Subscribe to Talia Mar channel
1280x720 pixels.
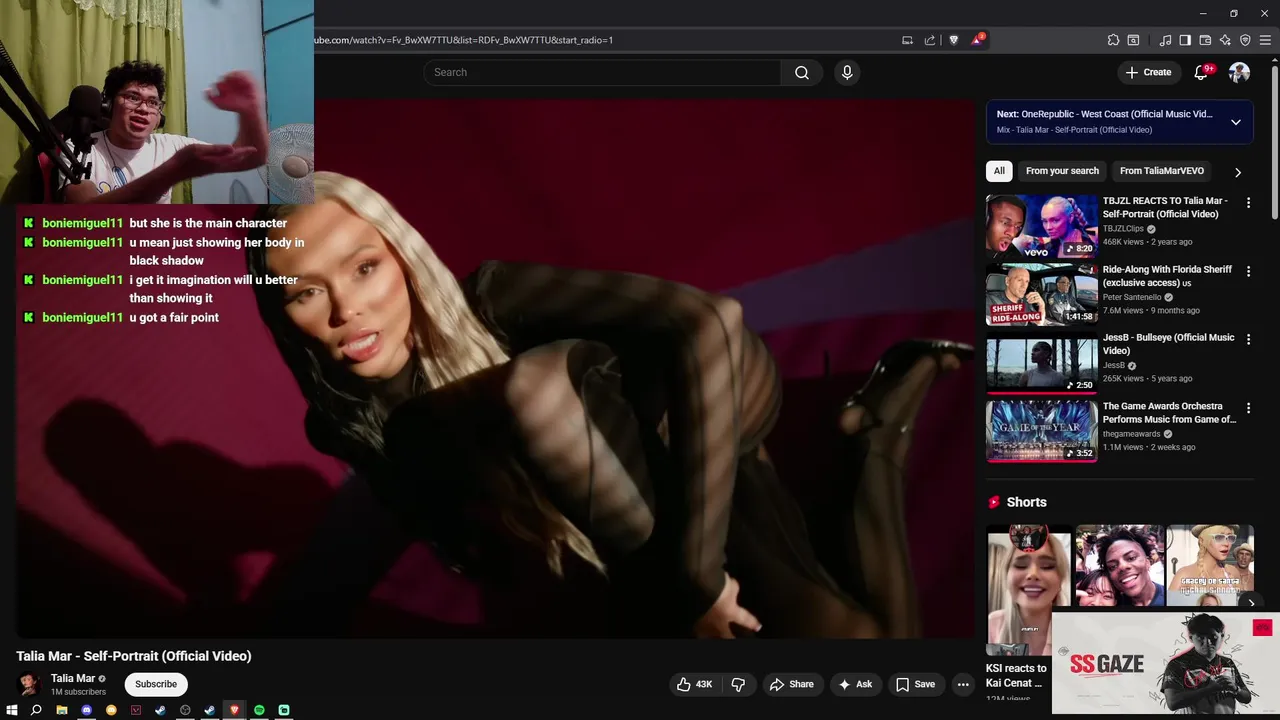tap(156, 684)
